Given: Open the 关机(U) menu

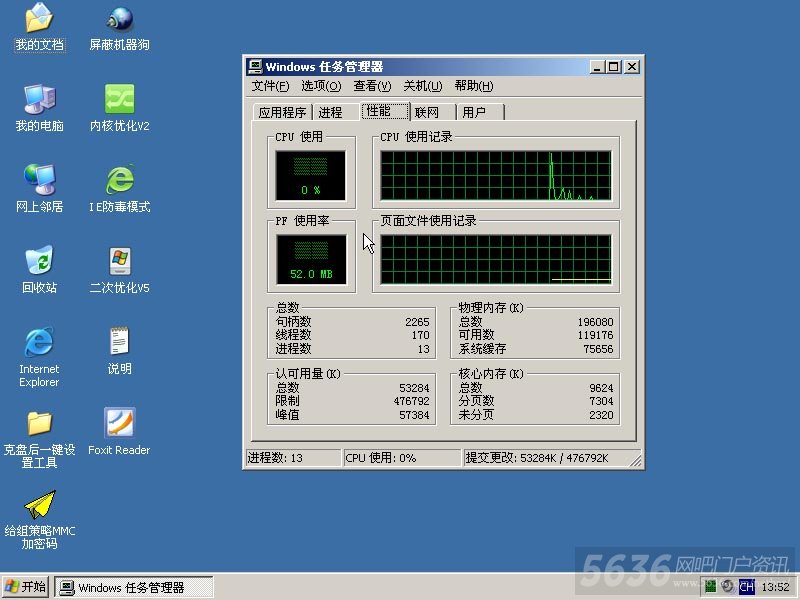Looking at the screenshot, I should point(422,86).
